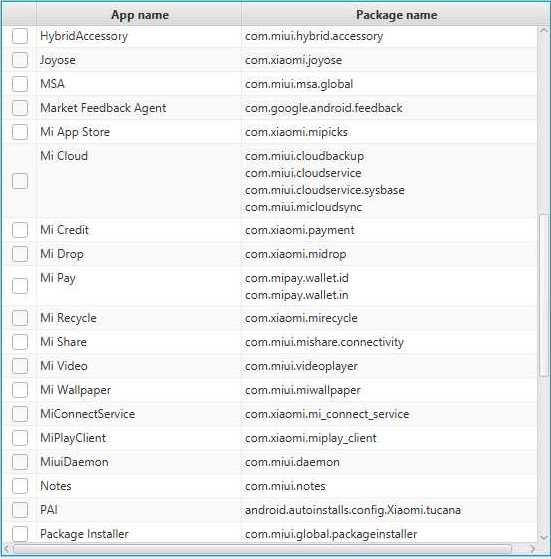Check the Package Installer checkbox

(20, 534)
